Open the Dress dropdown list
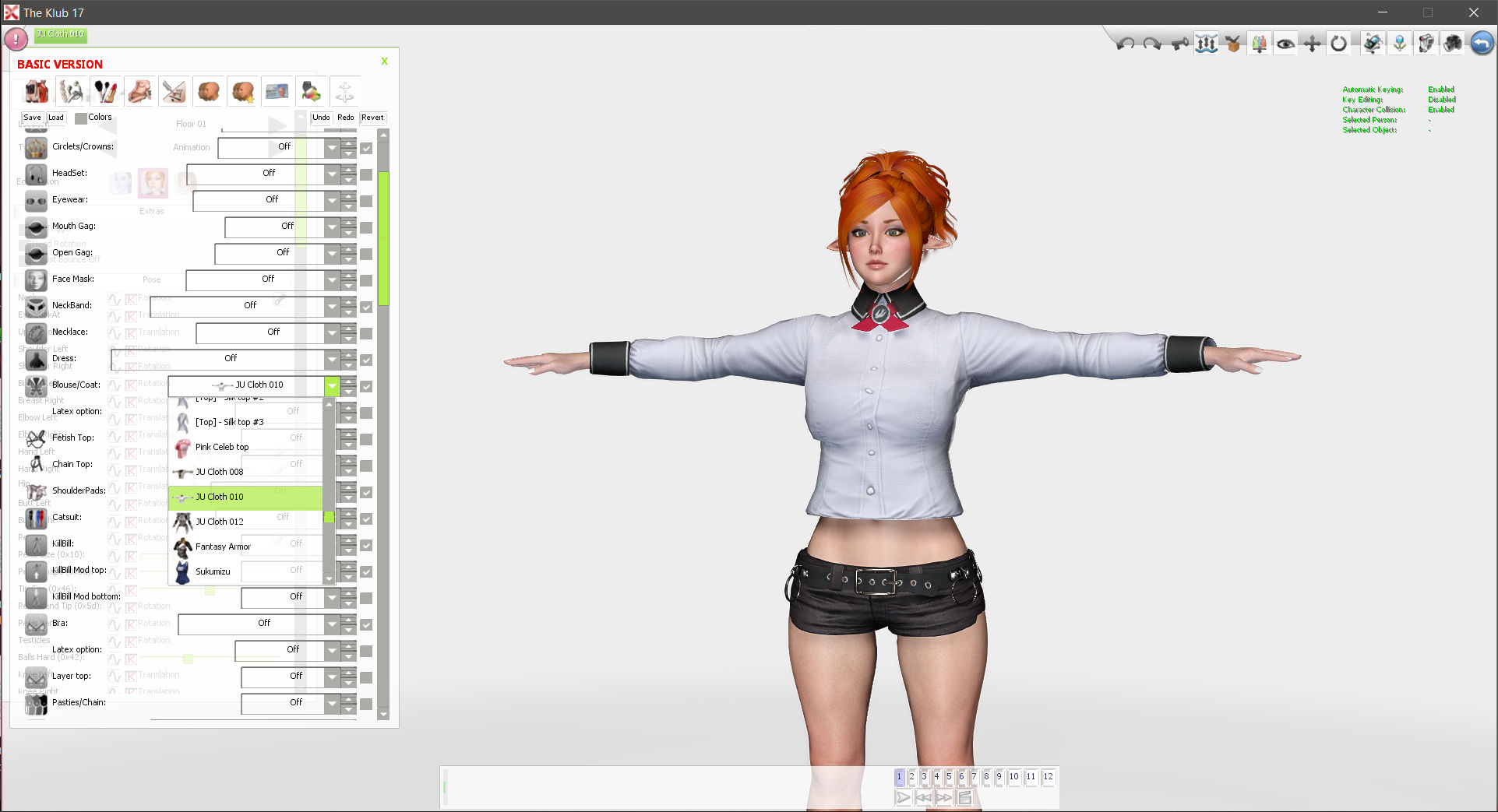Screen dimensions: 1498x812 click(333, 359)
